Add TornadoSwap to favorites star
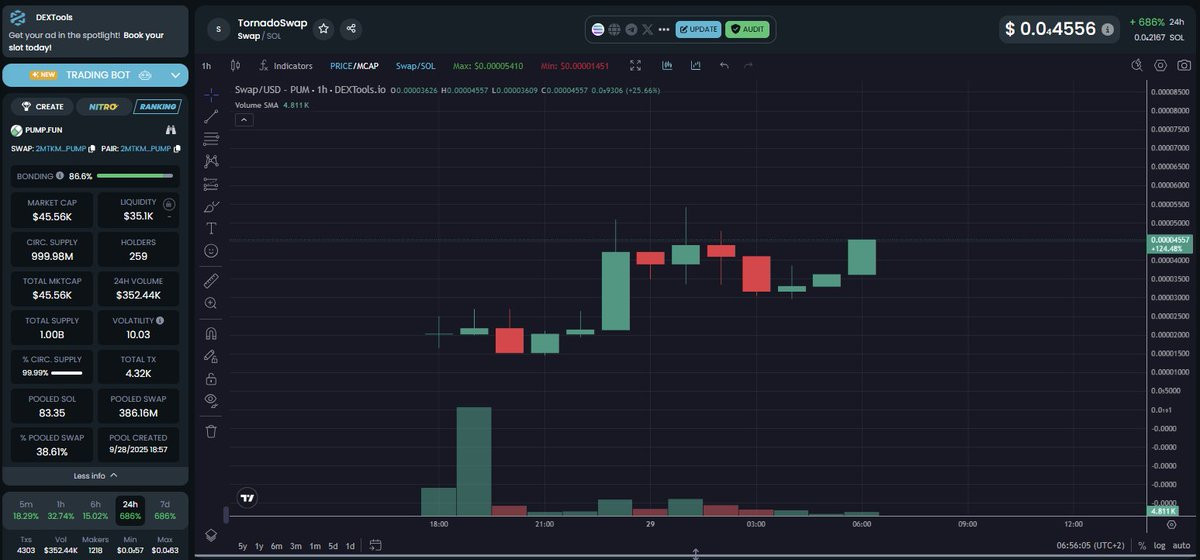This screenshot has width=1200, height=560. [x=324, y=29]
